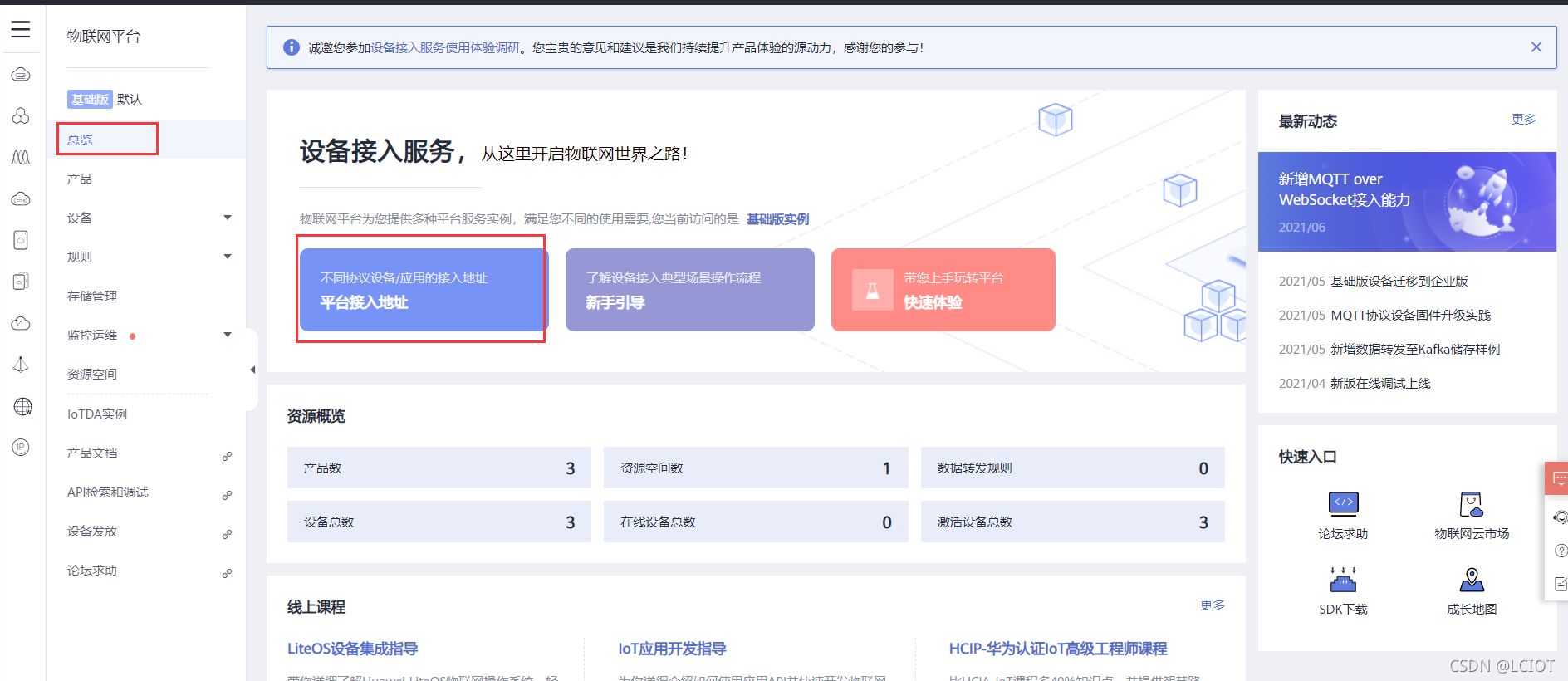Click the 快速体验 card

(x=943, y=290)
